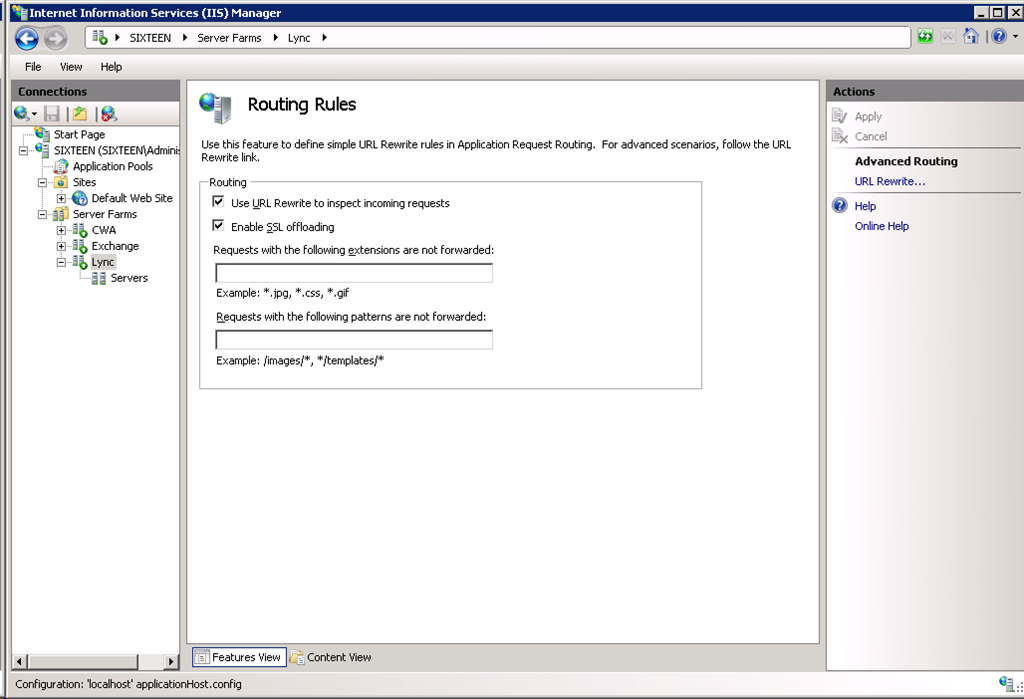Click the Back navigation arrow button
The width and height of the screenshot is (1024, 699).
coord(26,39)
